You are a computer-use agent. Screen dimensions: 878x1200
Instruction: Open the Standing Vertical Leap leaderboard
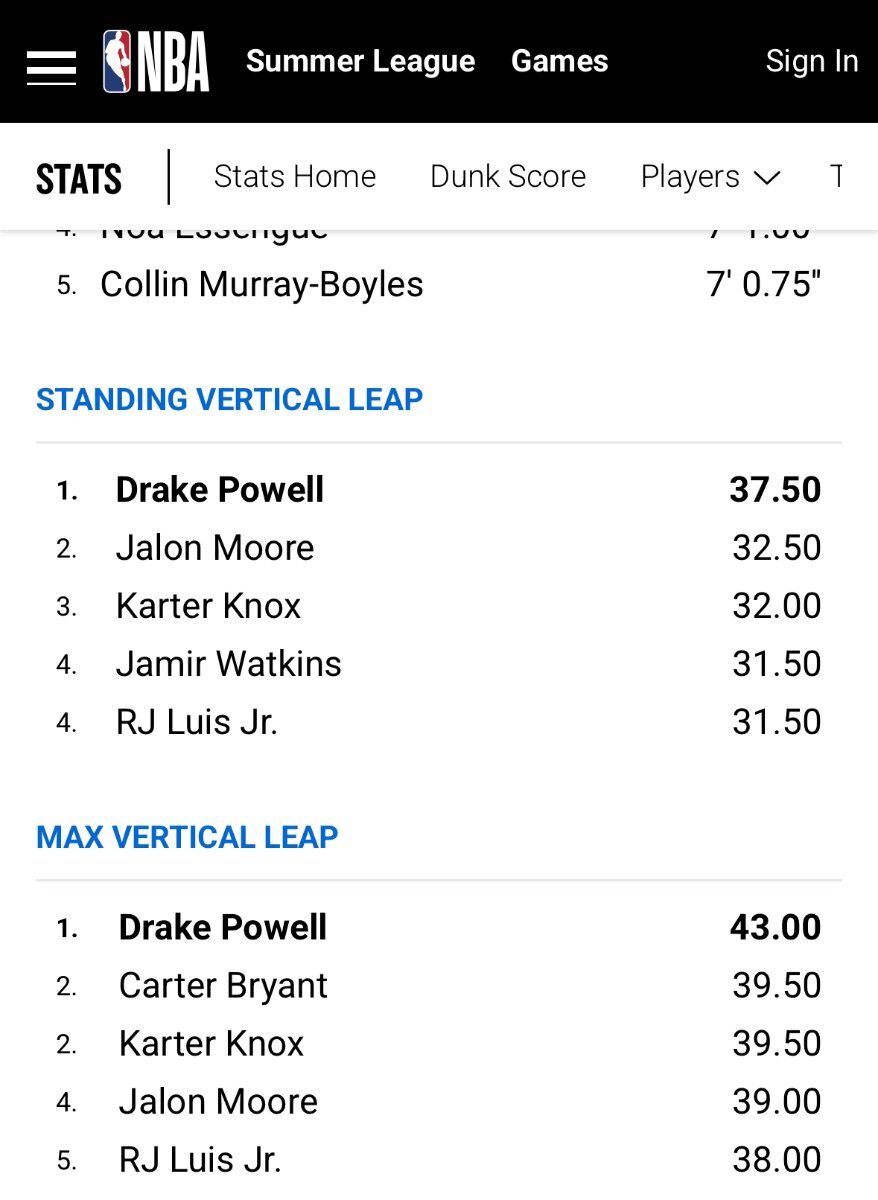click(230, 400)
